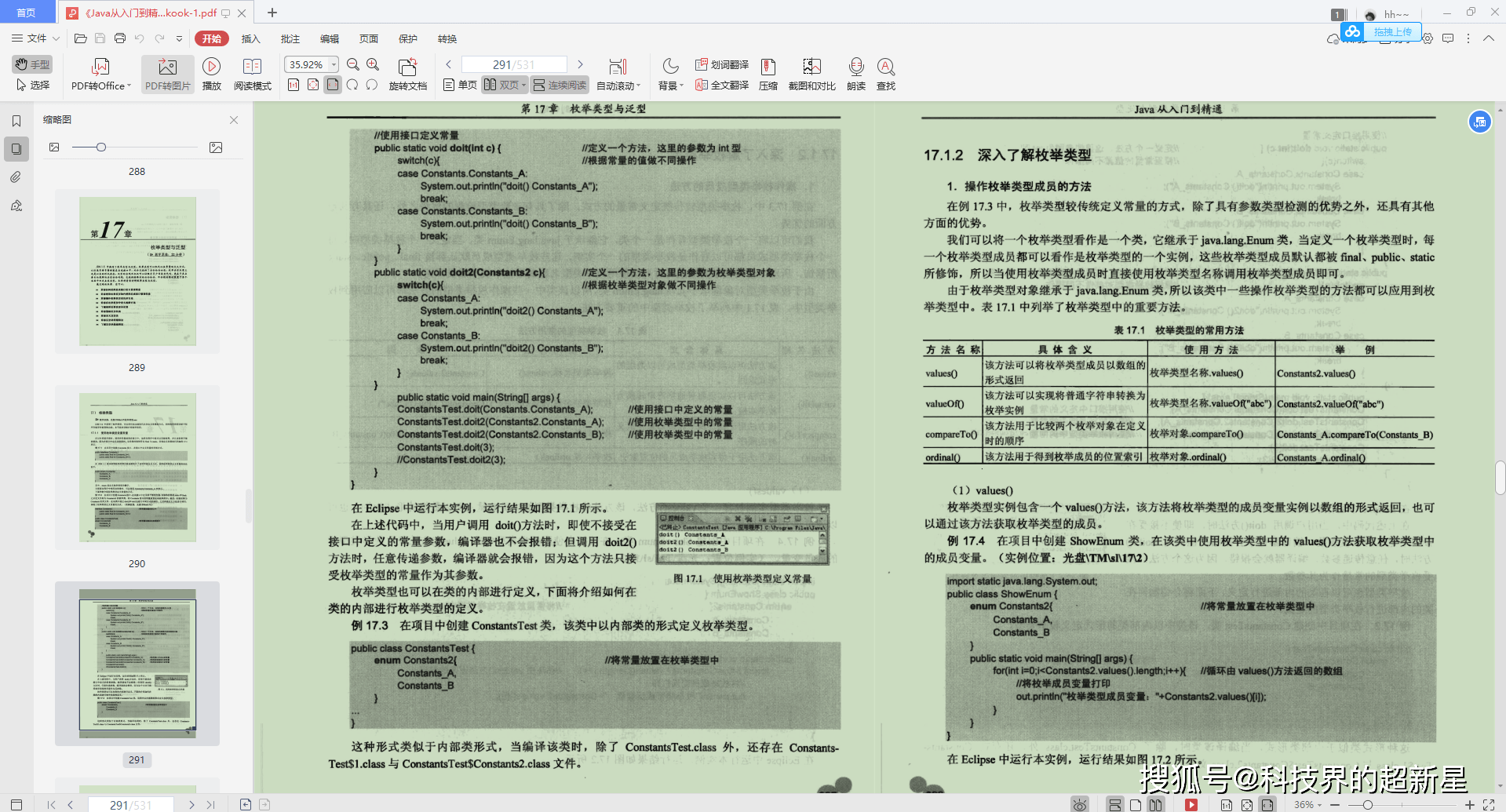Set actual size with toolbar 1:1 icon
The width and height of the screenshot is (1506, 812).
point(294,85)
